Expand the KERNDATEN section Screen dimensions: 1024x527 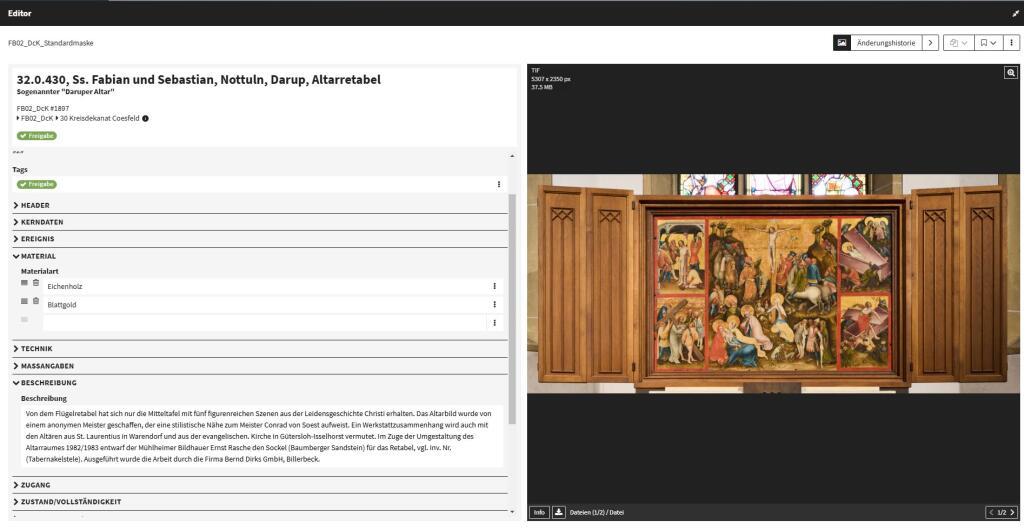(x=42, y=222)
